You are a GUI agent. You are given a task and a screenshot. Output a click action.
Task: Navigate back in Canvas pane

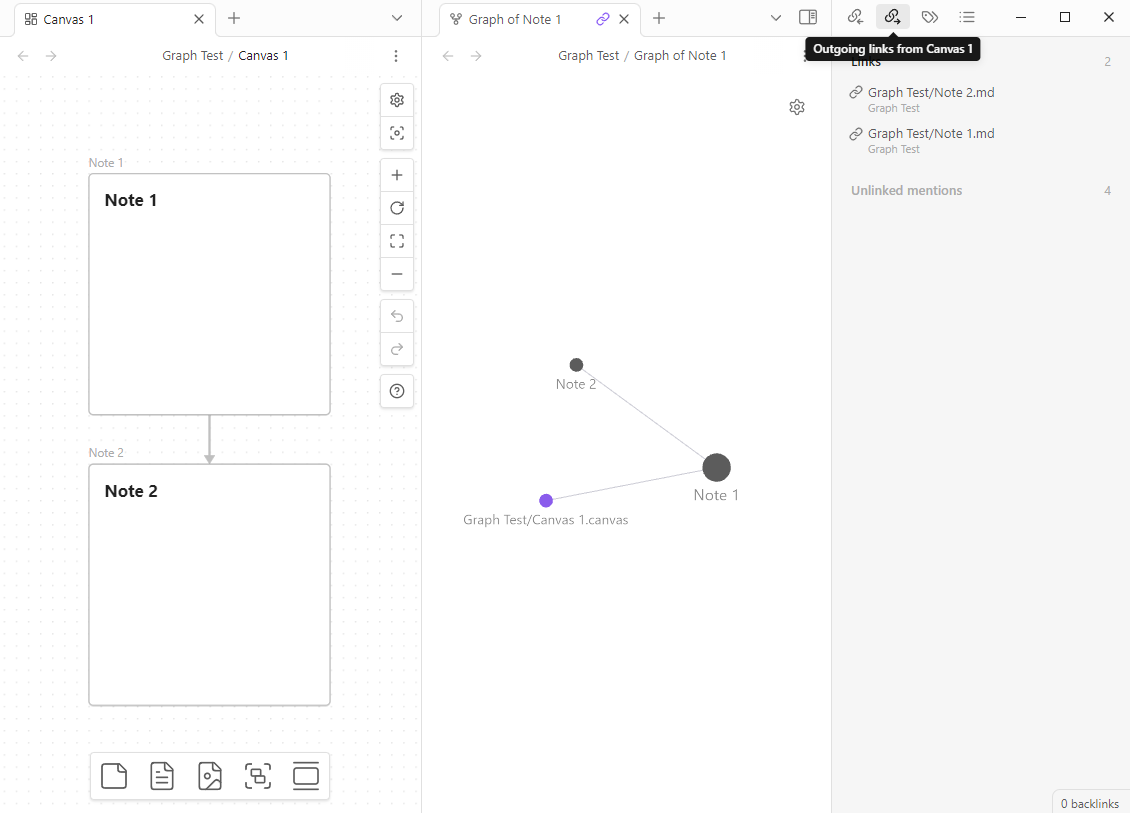coord(23,55)
